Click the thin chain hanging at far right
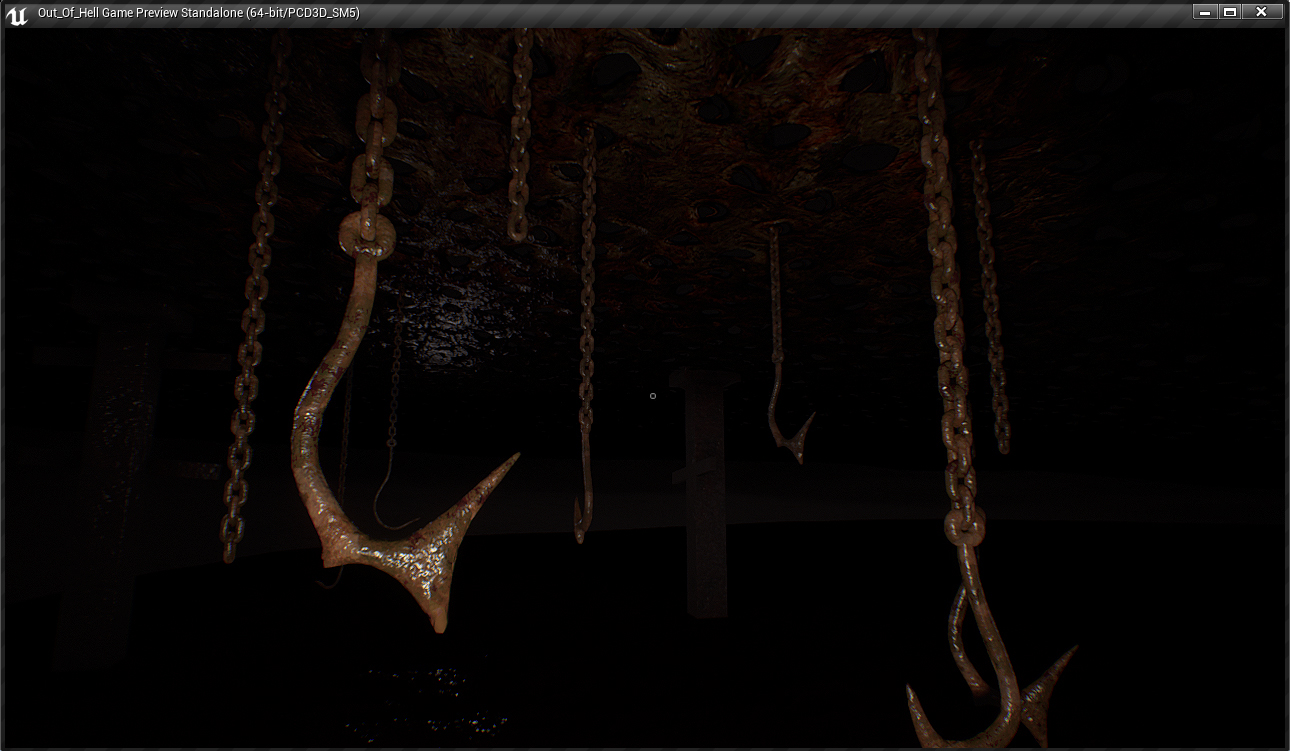 [990, 300]
